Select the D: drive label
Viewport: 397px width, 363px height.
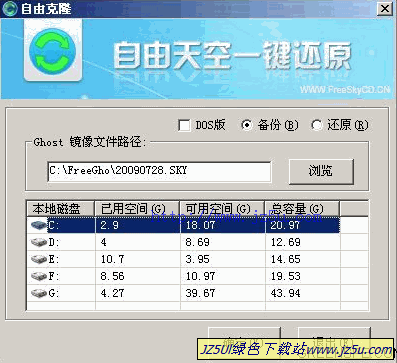click(x=54, y=242)
